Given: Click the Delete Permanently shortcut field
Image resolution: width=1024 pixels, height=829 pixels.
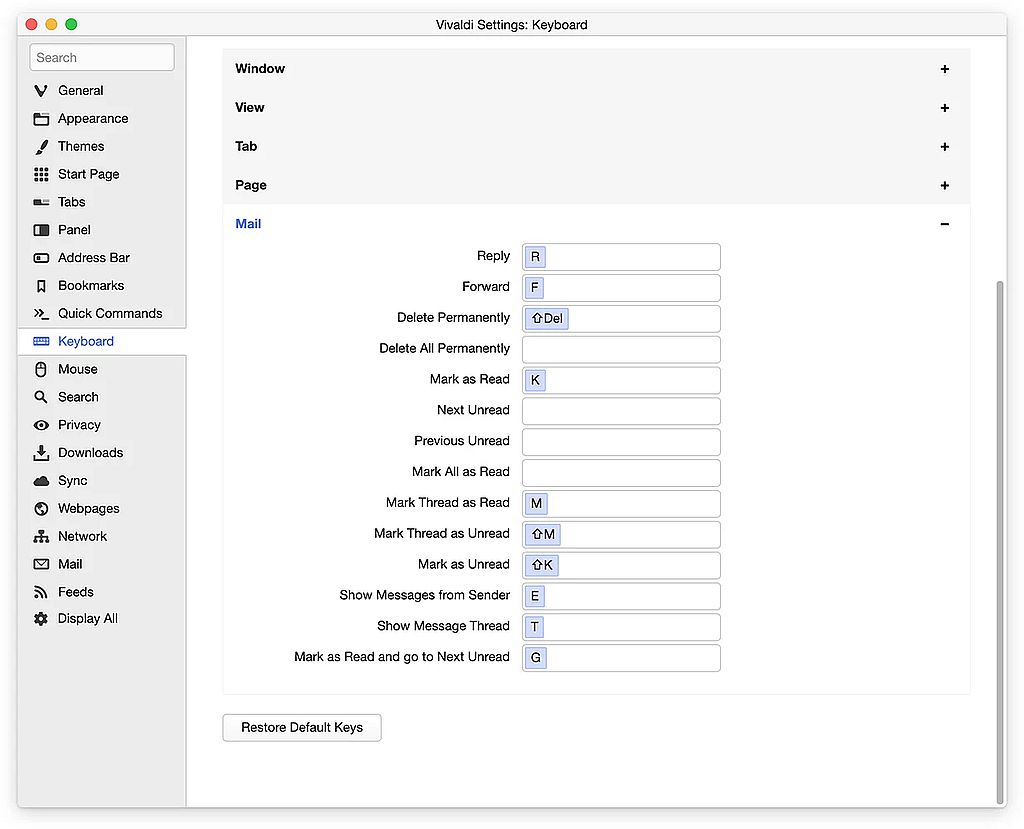Looking at the screenshot, I should (x=621, y=319).
